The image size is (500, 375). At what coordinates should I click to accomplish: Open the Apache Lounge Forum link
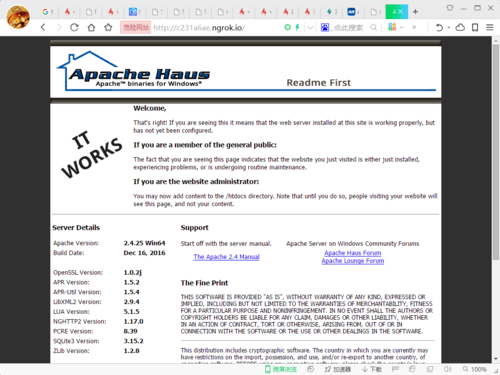[x=353, y=261]
